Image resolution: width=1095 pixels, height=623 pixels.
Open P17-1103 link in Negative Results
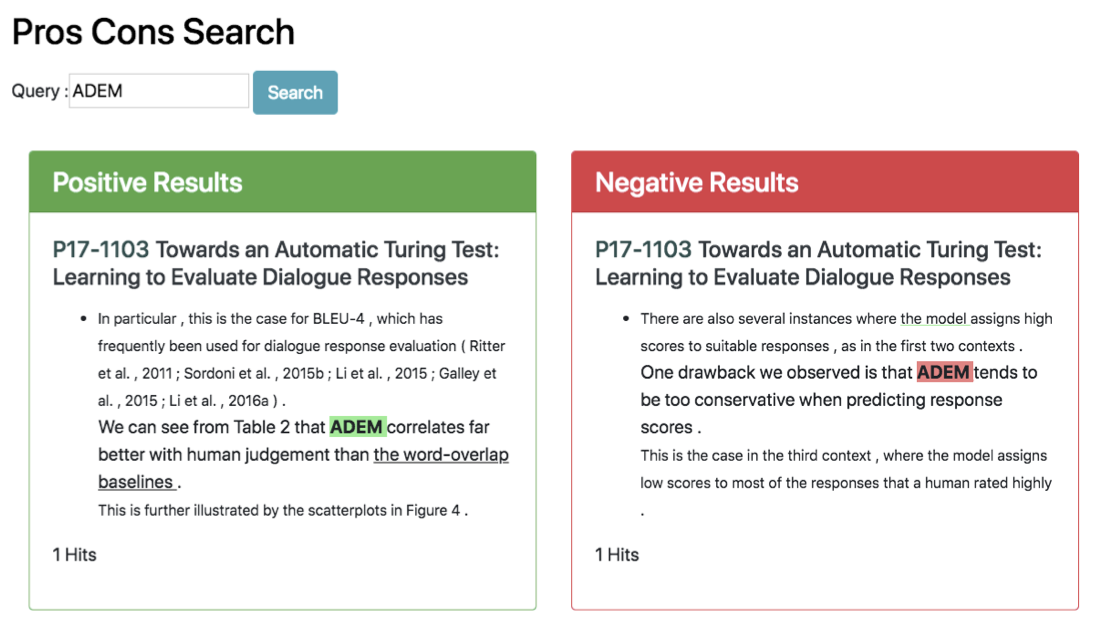click(643, 249)
